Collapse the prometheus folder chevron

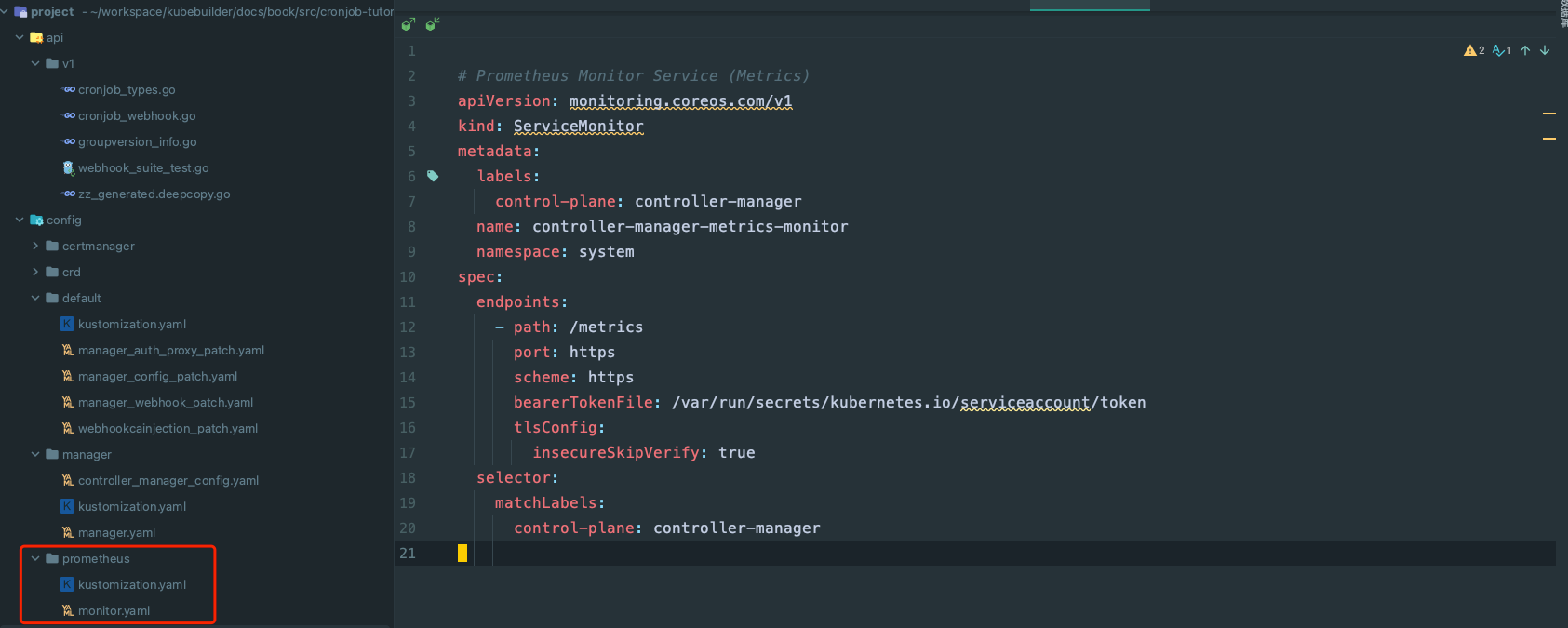(36, 559)
